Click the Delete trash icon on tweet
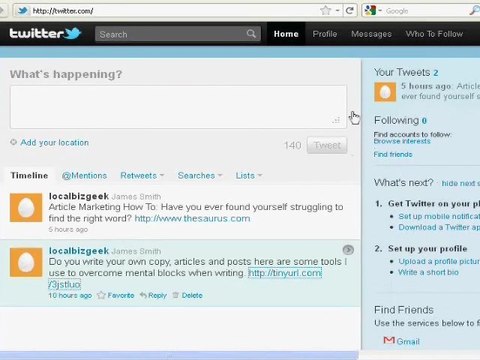480x360 pixels. tap(176, 295)
